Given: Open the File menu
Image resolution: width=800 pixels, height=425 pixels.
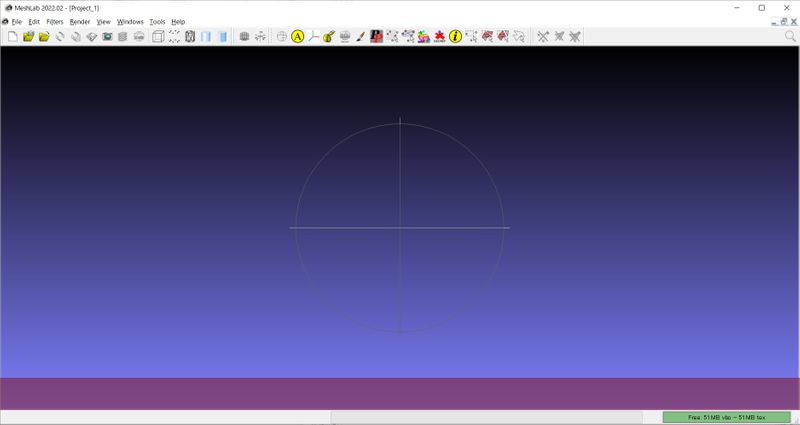Looking at the screenshot, I should (x=17, y=21).
